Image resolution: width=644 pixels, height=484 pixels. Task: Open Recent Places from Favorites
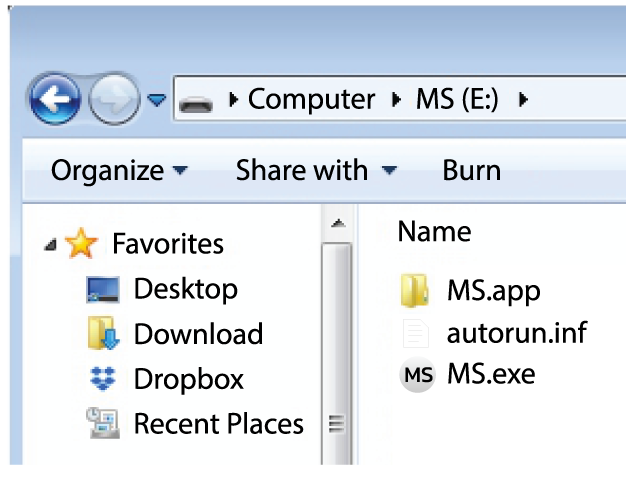219,423
